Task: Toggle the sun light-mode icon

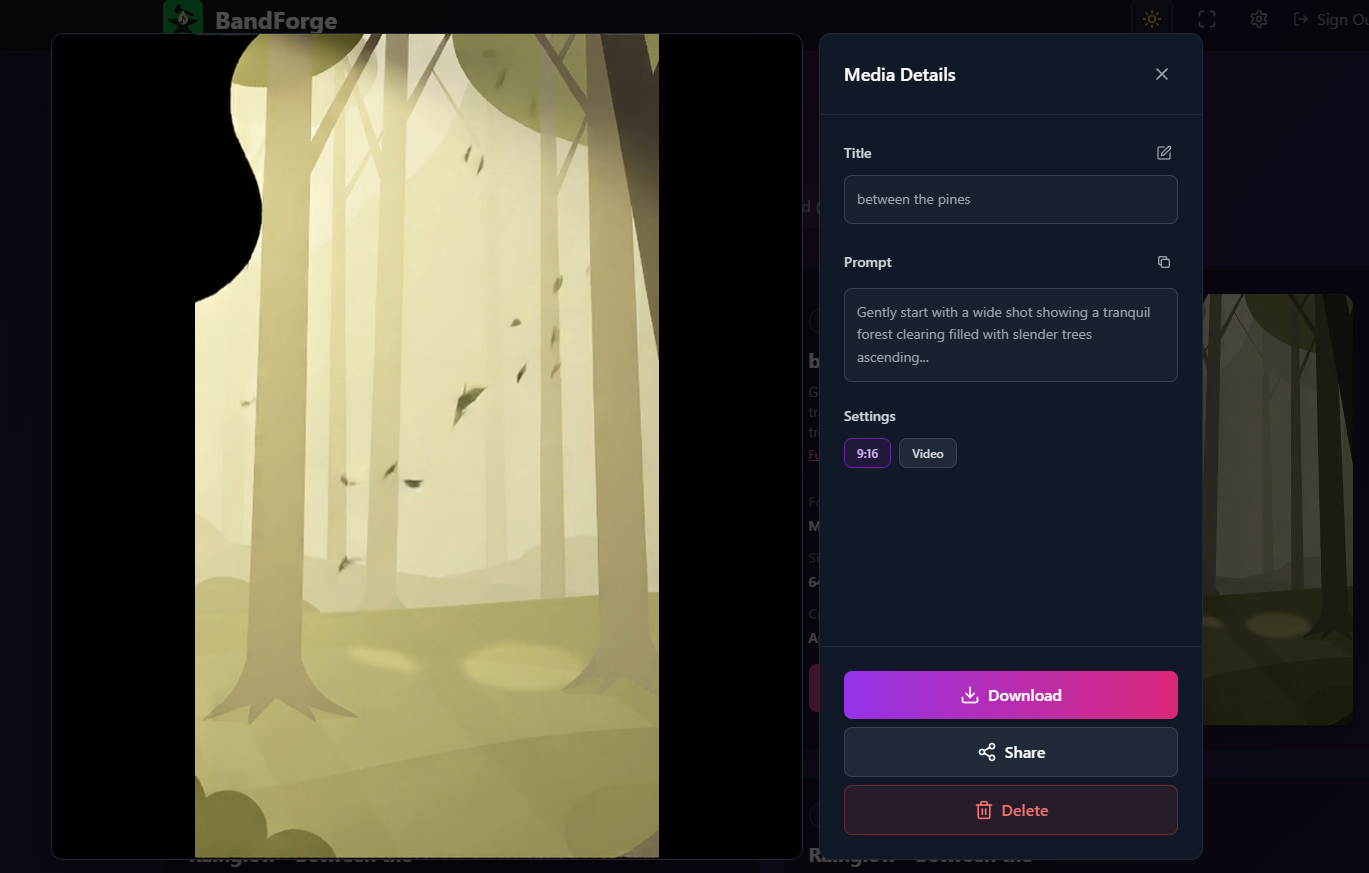Action: pyautogui.click(x=1152, y=19)
